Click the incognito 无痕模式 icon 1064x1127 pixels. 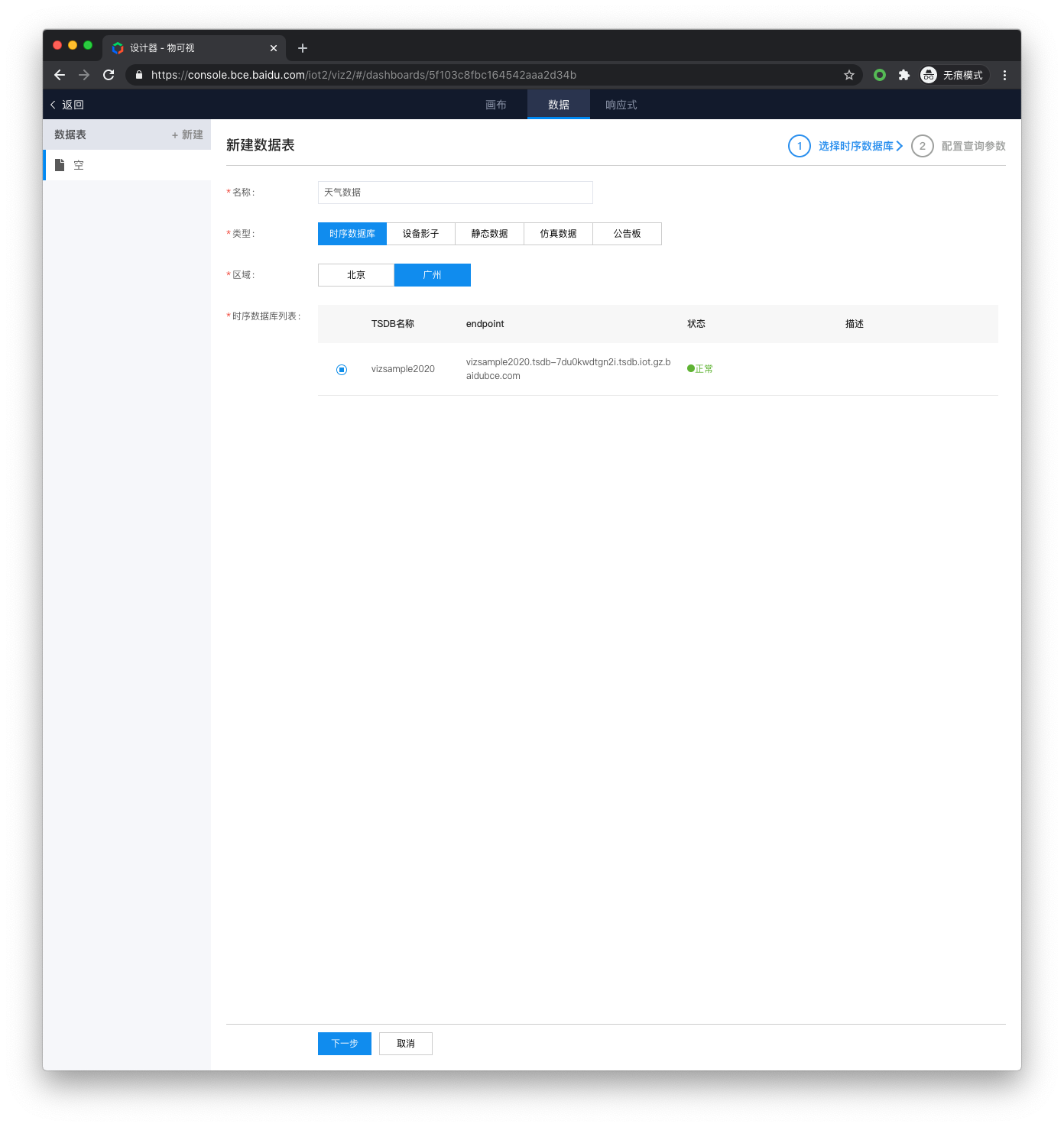[x=929, y=75]
